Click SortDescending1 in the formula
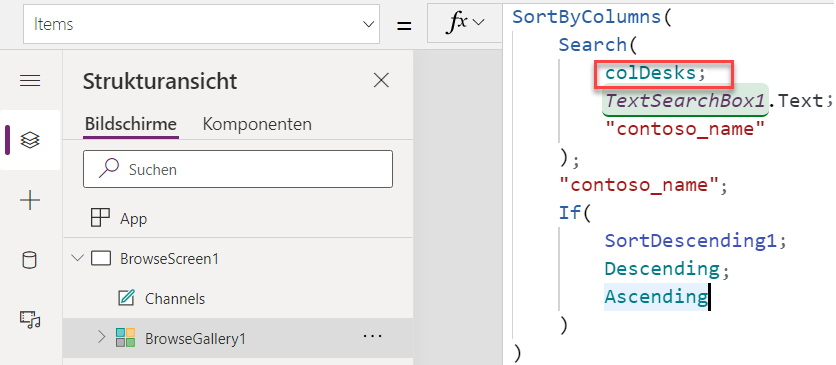 (690, 241)
